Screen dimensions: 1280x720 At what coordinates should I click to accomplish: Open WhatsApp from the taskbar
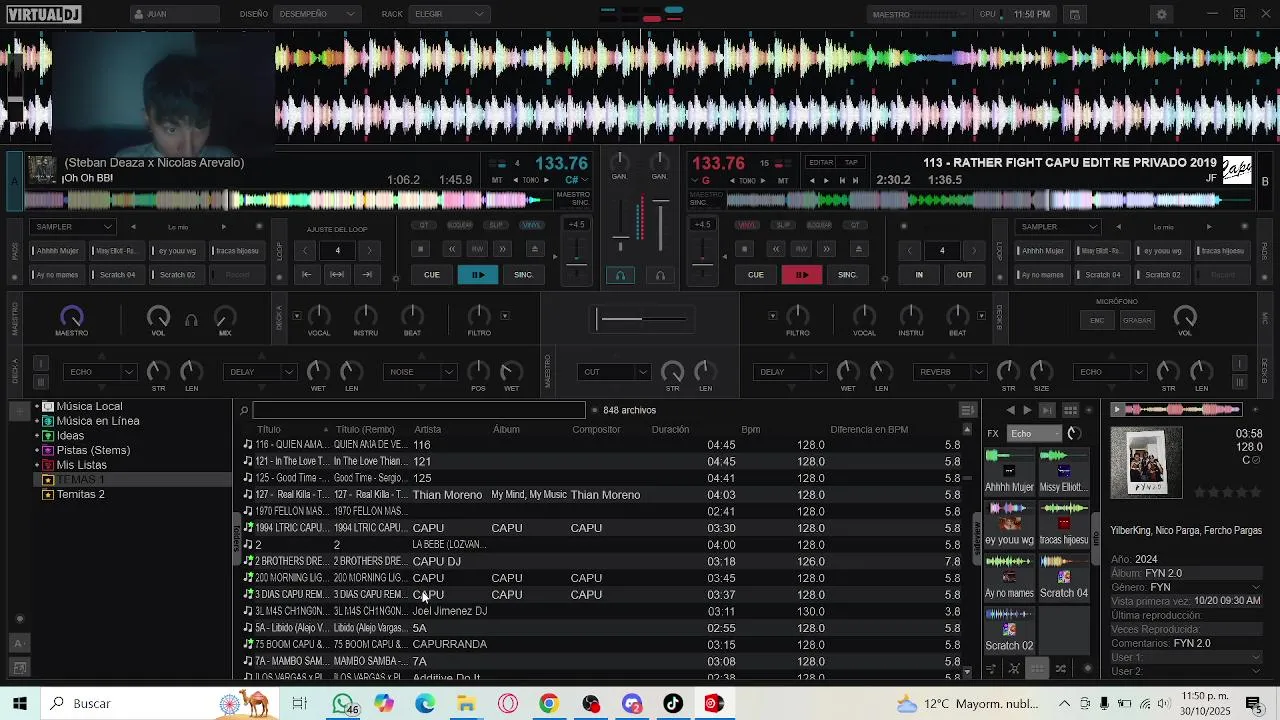click(x=344, y=704)
